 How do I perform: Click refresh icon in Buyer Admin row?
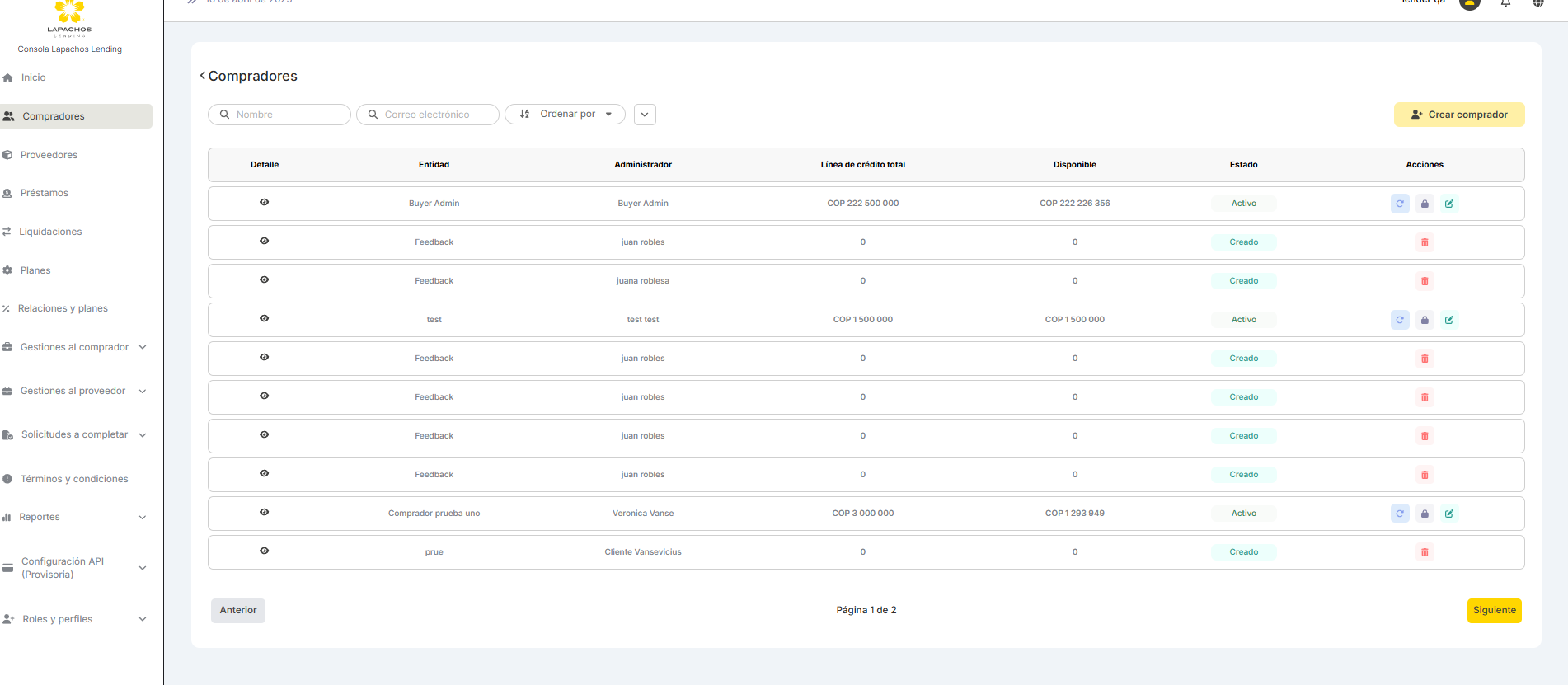pos(1399,204)
